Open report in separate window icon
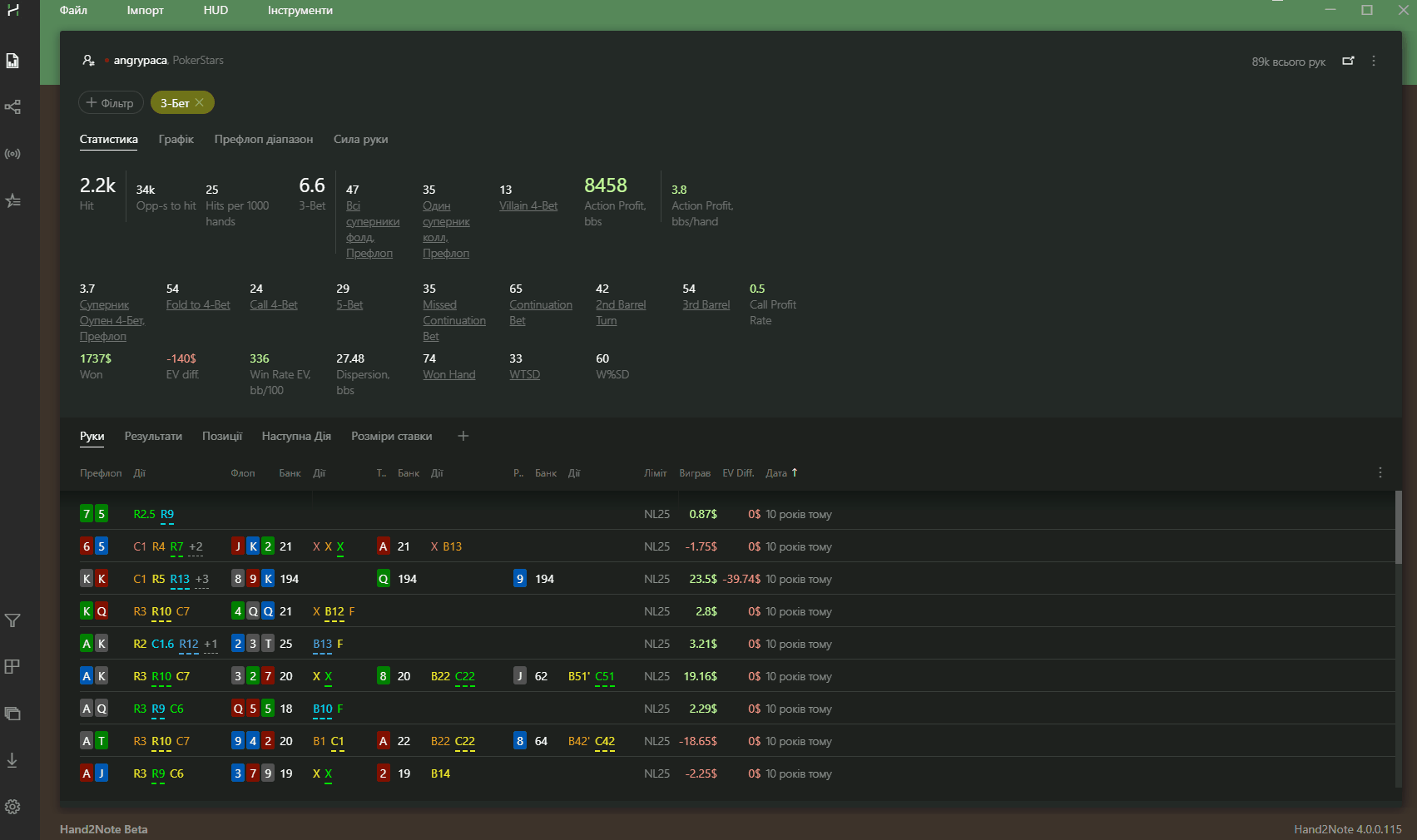This screenshot has width=1417, height=840. 1348,61
